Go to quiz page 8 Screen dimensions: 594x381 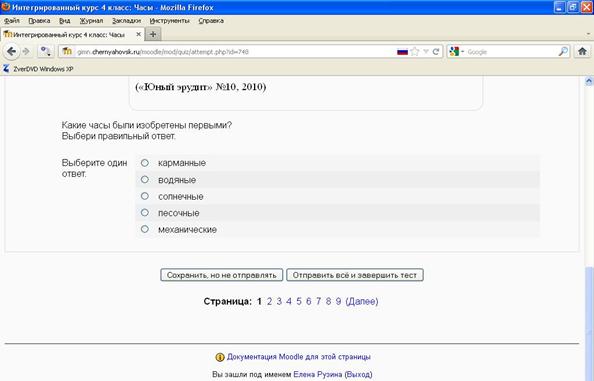tap(328, 301)
